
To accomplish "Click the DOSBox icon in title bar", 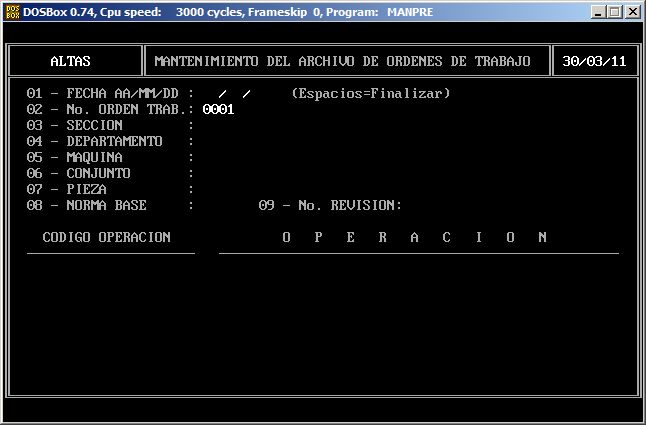I will (x=11, y=11).
